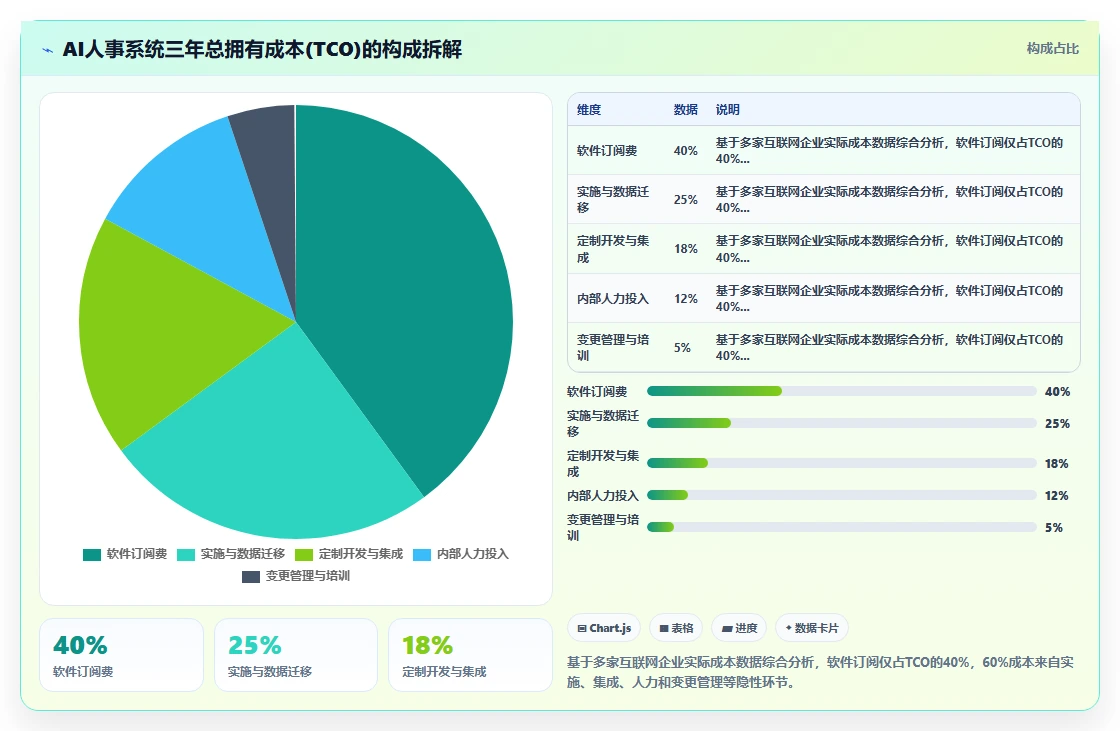Viewport: 1120px width, 731px height.
Task: Click the chart title AI人事系统三年总拥有成本
Action: click(x=262, y=49)
